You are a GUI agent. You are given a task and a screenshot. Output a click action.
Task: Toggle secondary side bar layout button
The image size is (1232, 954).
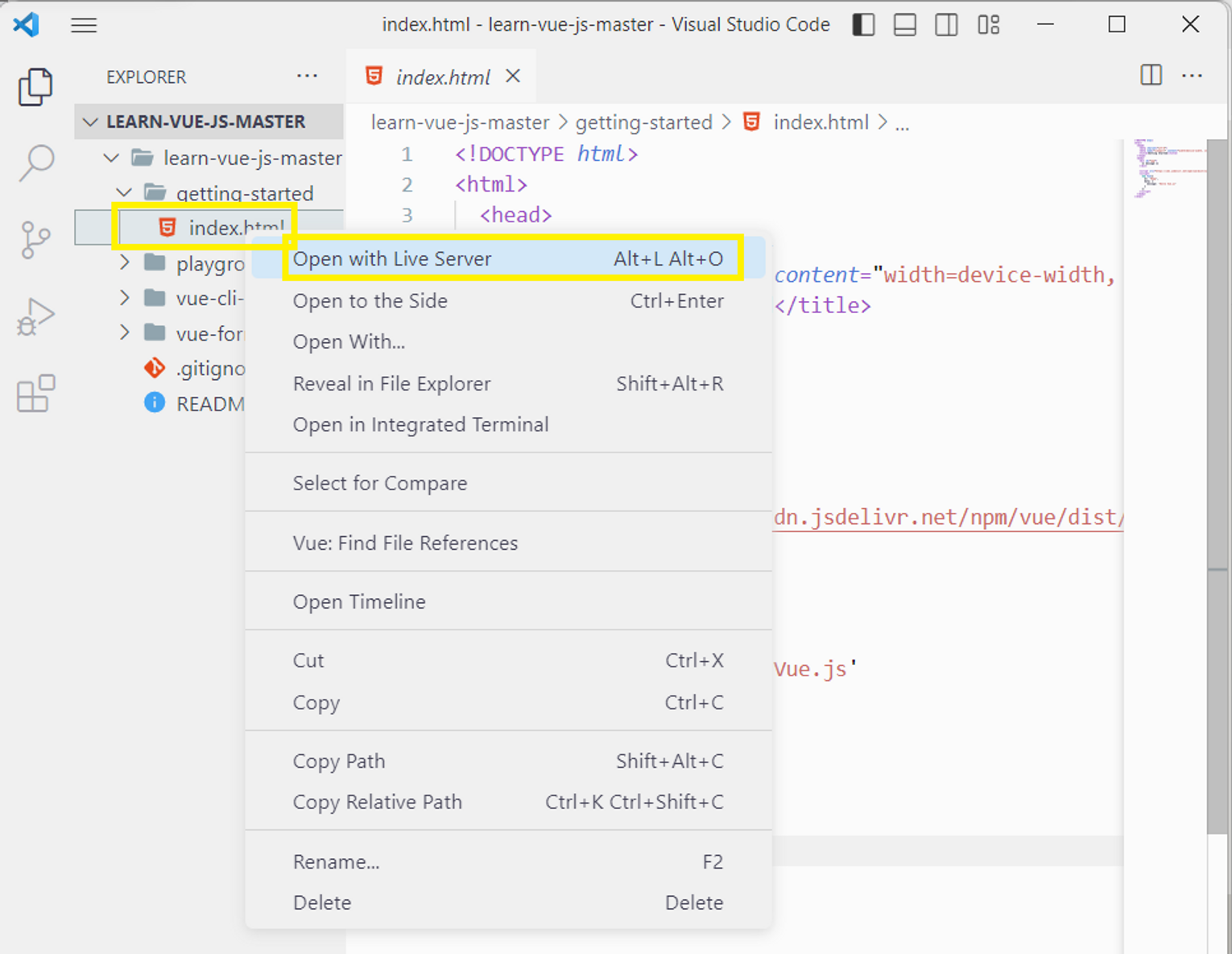coord(947,25)
